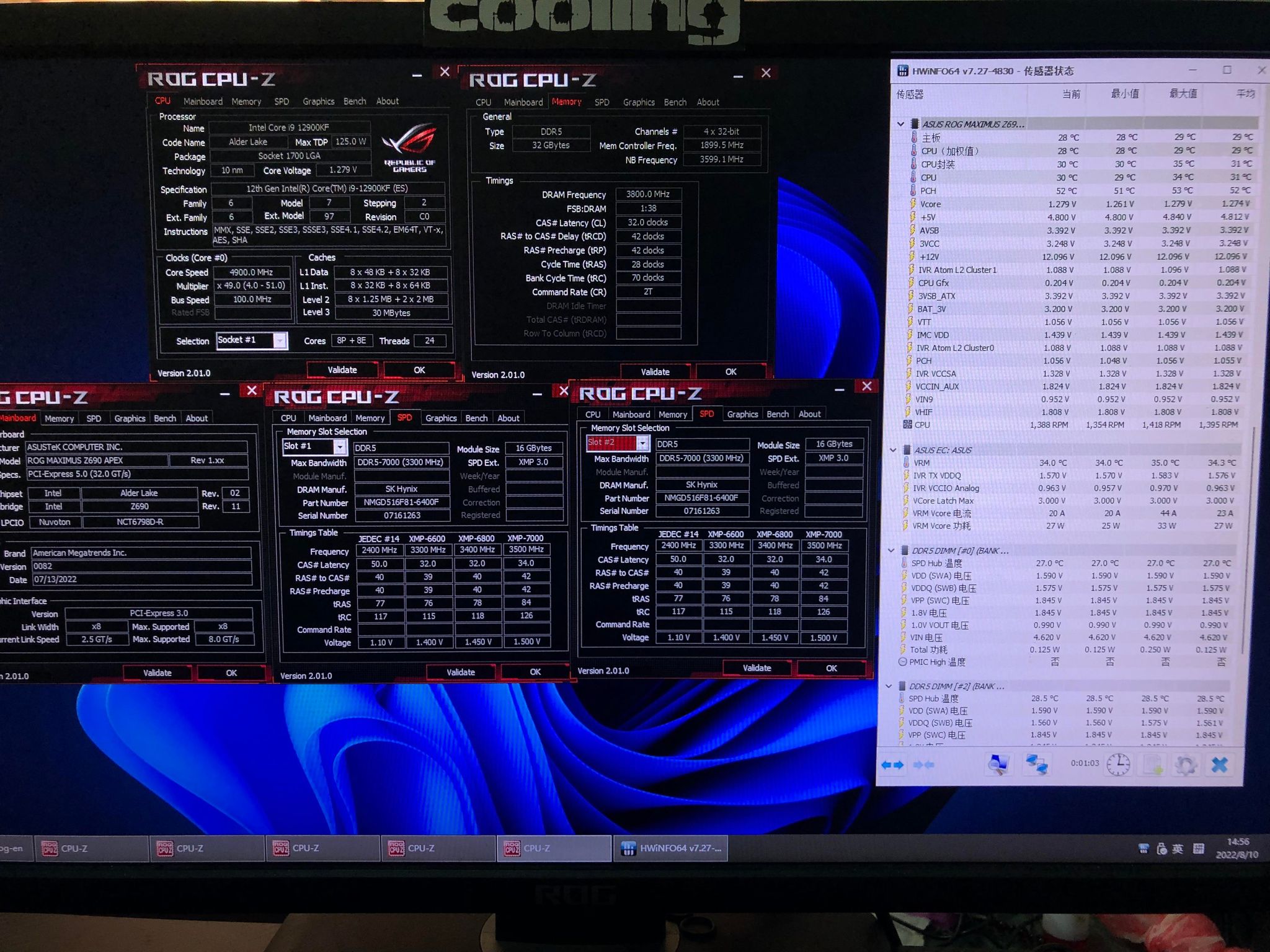Click the lightning icon beside IMC VDD row

[910, 335]
